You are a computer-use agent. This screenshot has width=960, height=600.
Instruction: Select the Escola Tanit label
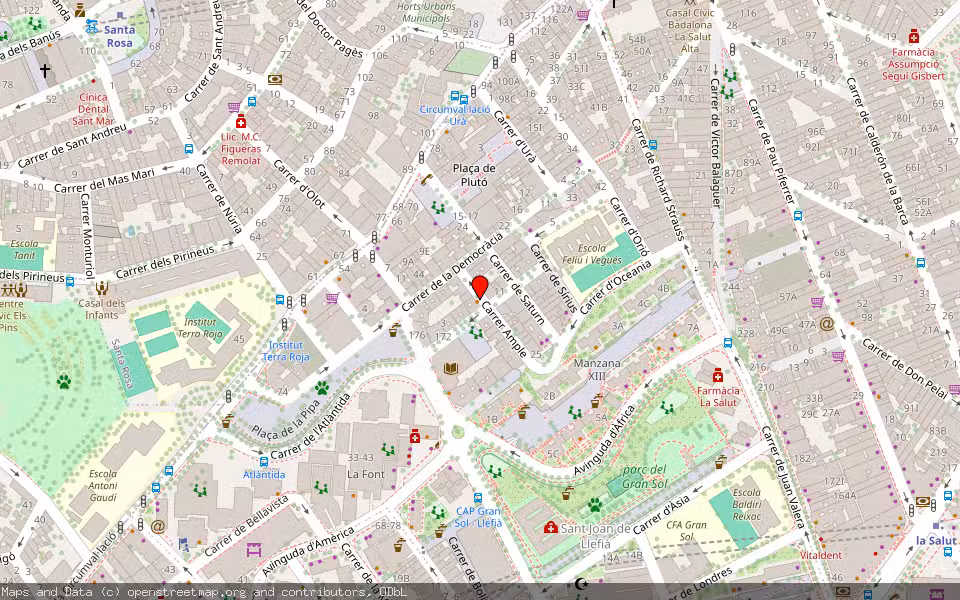click(x=24, y=250)
